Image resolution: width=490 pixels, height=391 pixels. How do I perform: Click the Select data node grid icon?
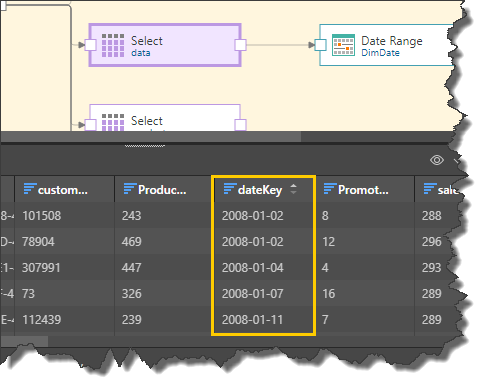(x=113, y=45)
